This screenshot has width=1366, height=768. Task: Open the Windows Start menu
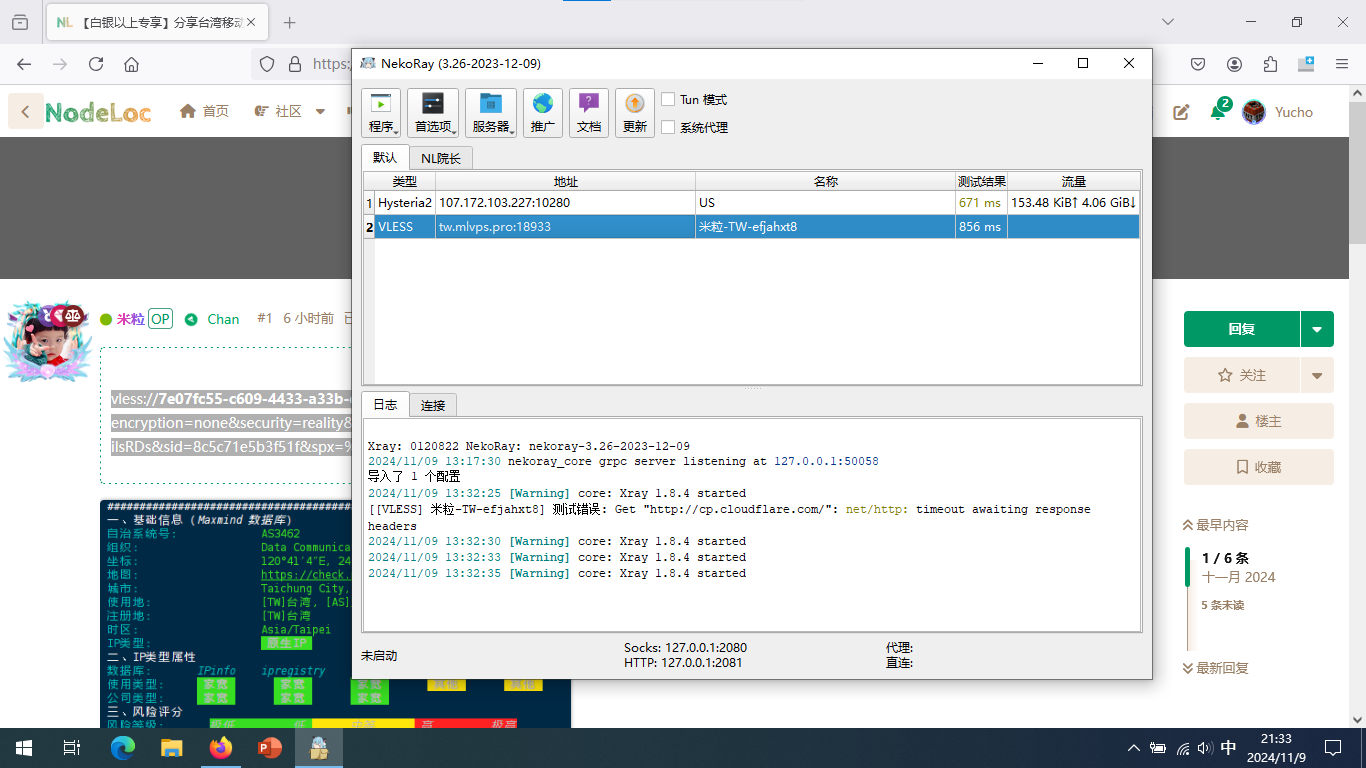[24, 748]
